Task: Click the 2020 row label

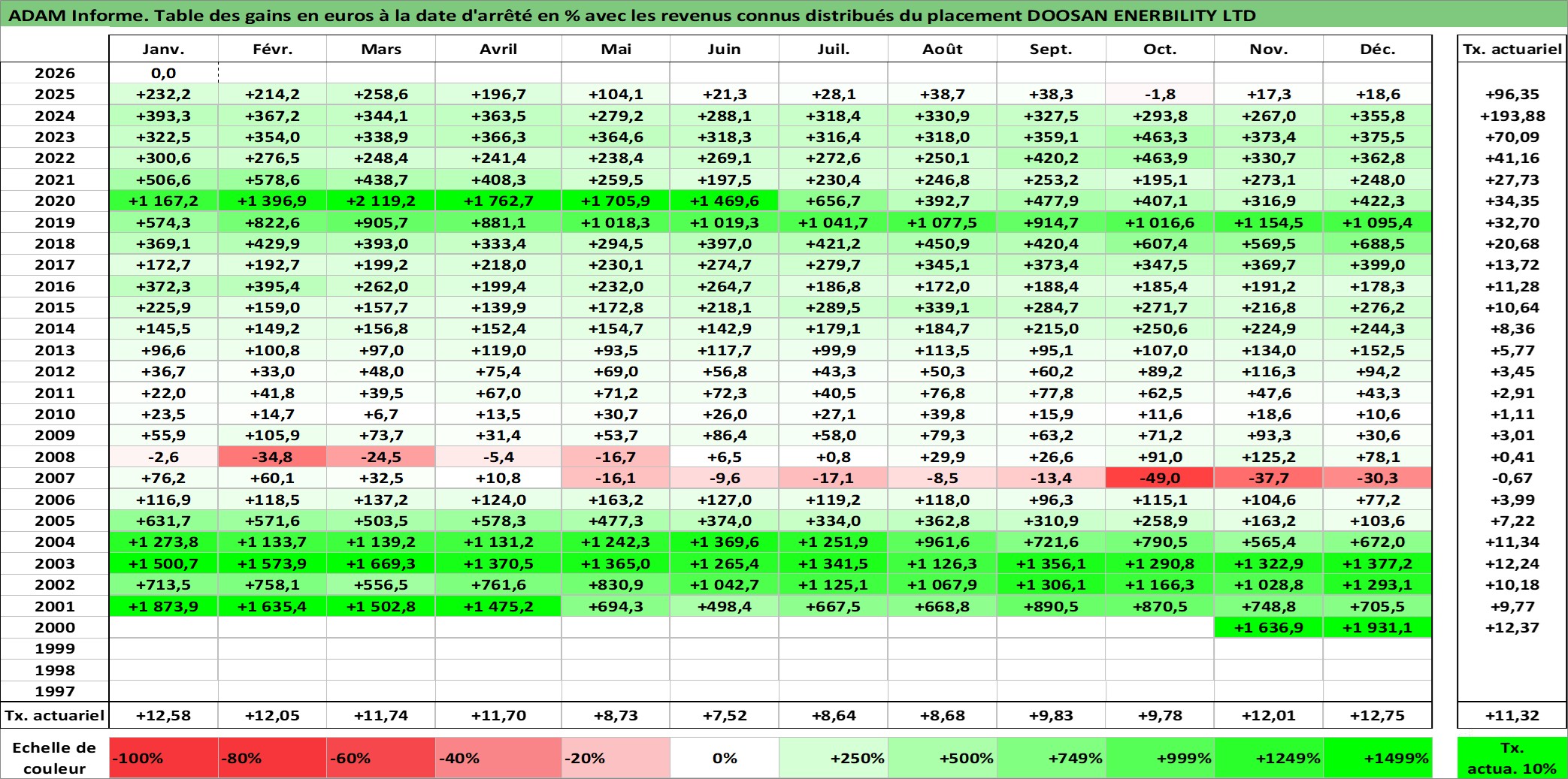Action: pyautogui.click(x=55, y=201)
